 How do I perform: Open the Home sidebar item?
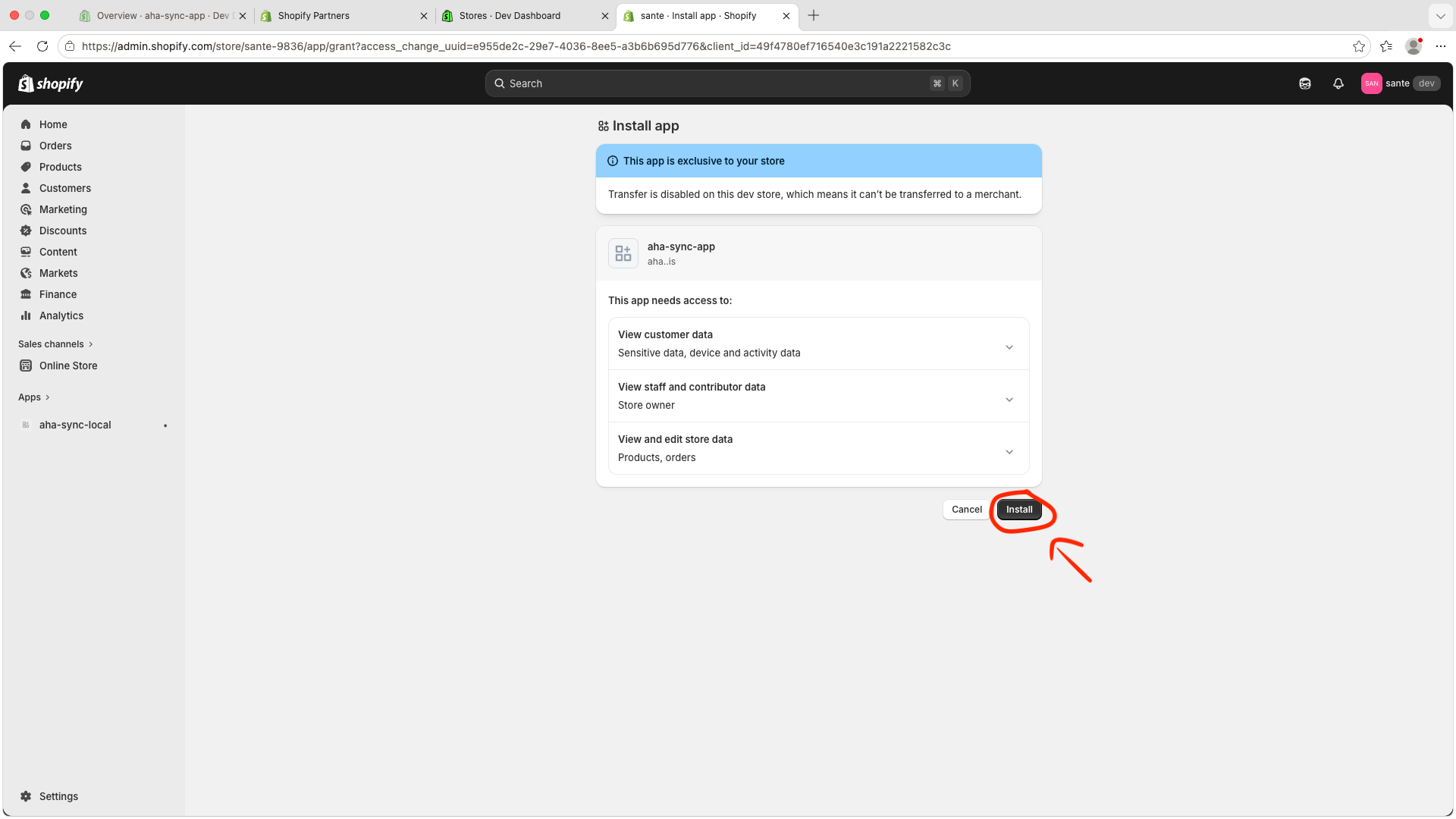53,124
